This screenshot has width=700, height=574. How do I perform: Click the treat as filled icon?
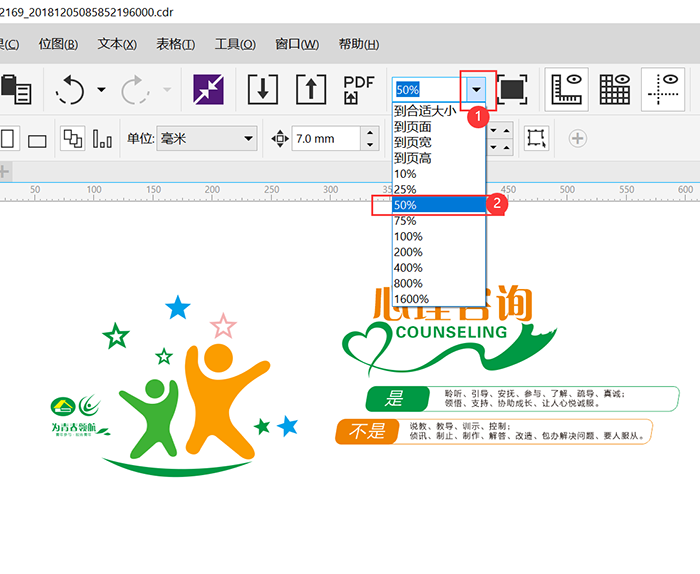click(536, 138)
